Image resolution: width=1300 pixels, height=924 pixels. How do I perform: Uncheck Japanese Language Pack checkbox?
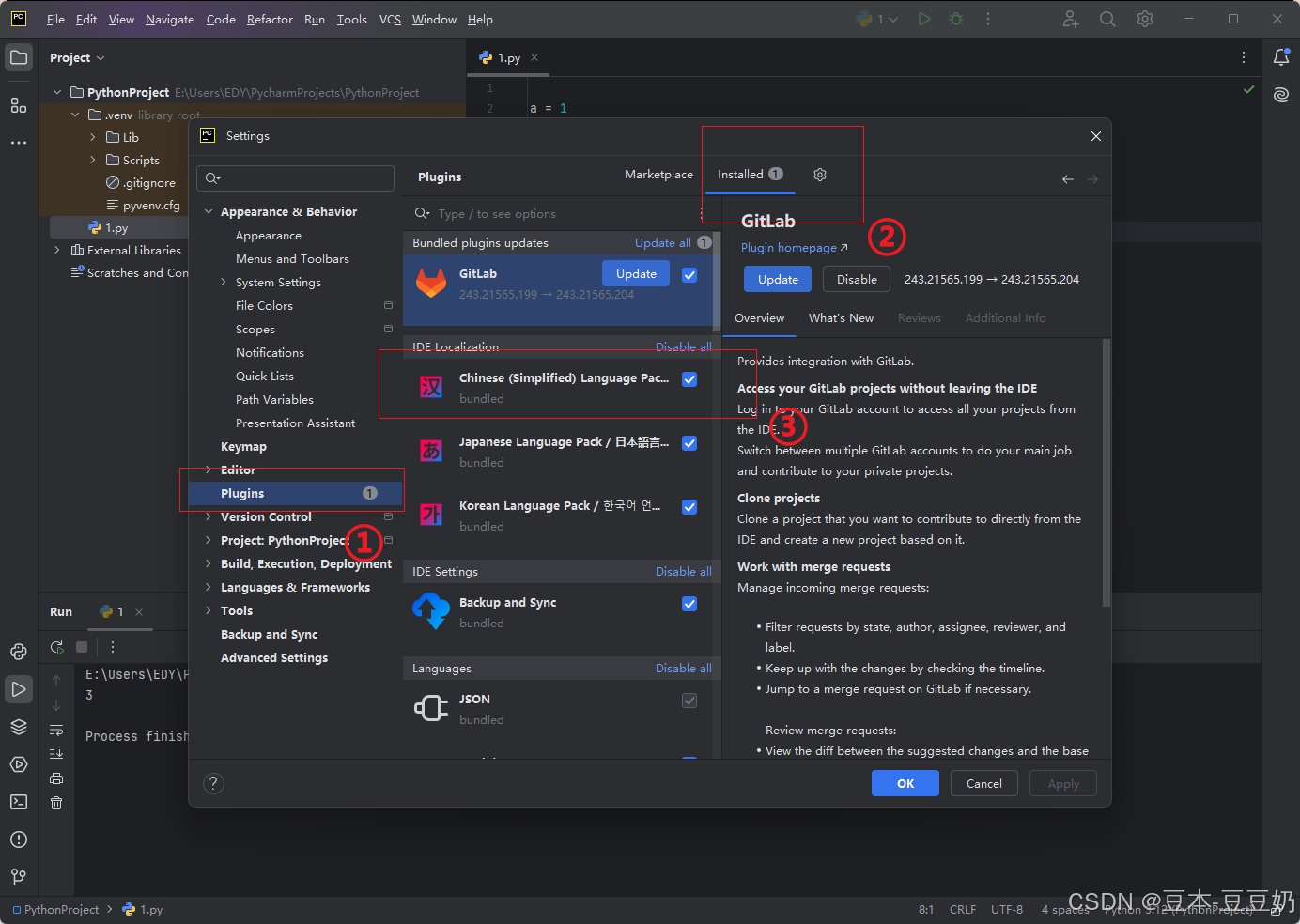(x=689, y=443)
